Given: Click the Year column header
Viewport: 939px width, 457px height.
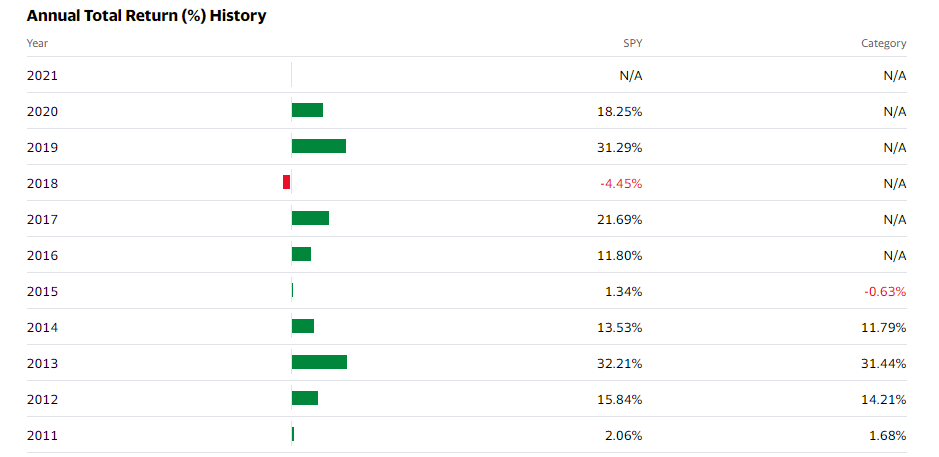Looking at the screenshot, I should pos(37,43).
